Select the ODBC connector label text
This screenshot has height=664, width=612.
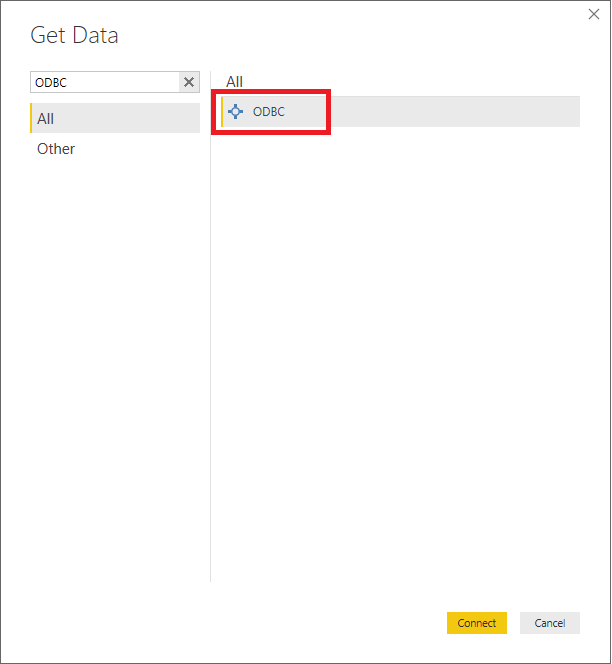269,112
